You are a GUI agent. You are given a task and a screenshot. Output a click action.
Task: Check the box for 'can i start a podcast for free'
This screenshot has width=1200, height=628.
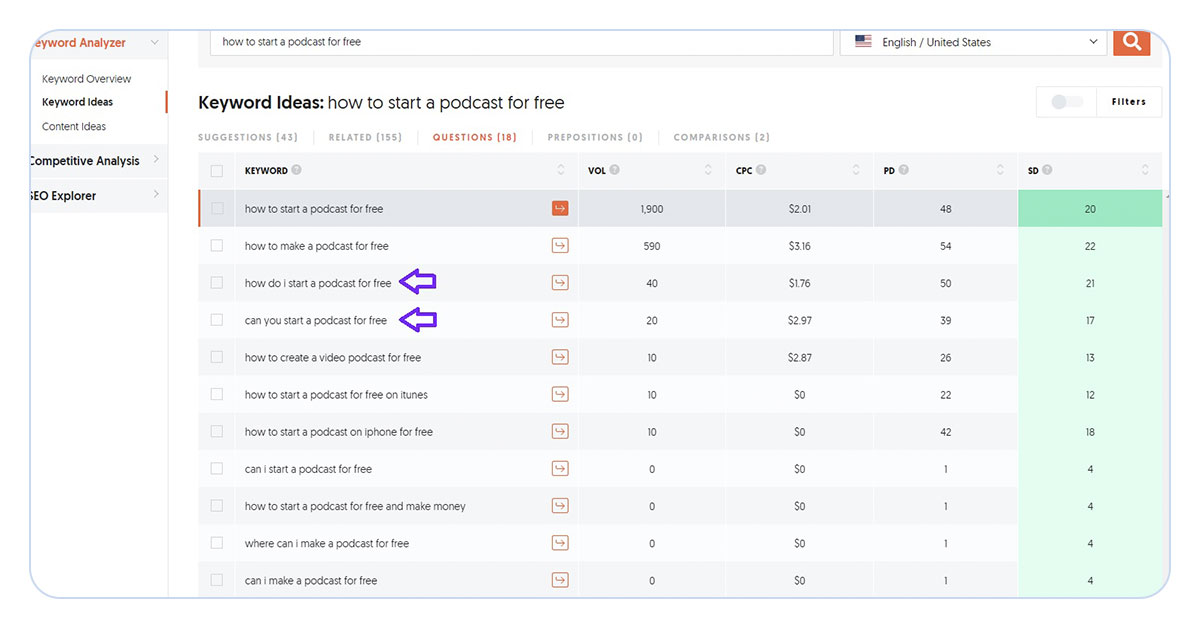[217, 468]
